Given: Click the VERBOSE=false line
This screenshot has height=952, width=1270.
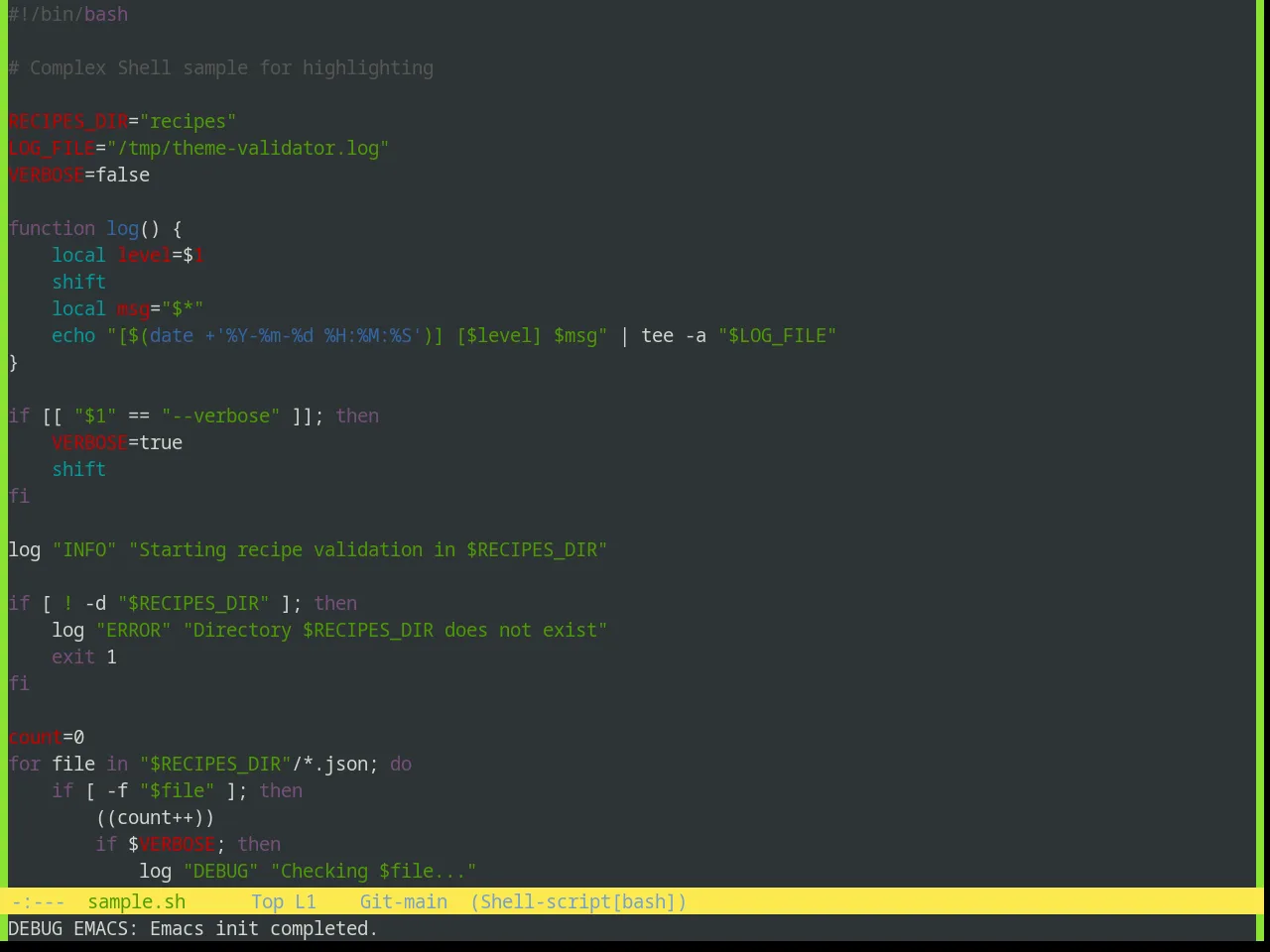Looking at the screenshot, I should 79,175.
